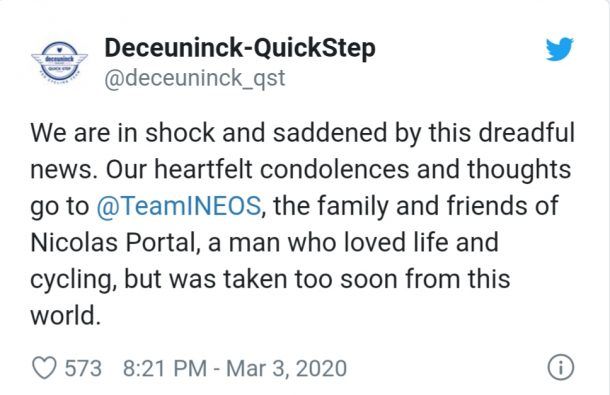Image resolution: width=610 pixels, height=395 pixels.
Task: Click the word 'news.' in second line
Action: (64, 170)
